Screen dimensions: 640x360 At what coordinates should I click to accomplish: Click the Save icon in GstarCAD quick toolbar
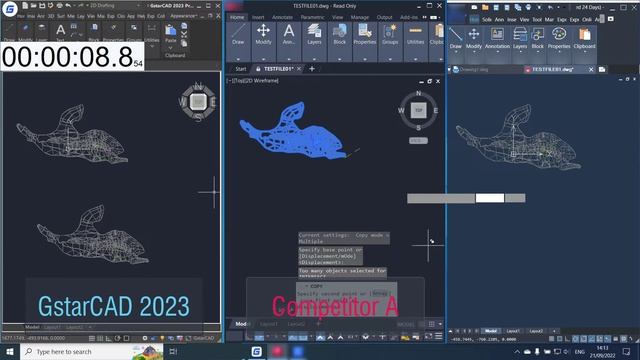click(x=42, y=6)
